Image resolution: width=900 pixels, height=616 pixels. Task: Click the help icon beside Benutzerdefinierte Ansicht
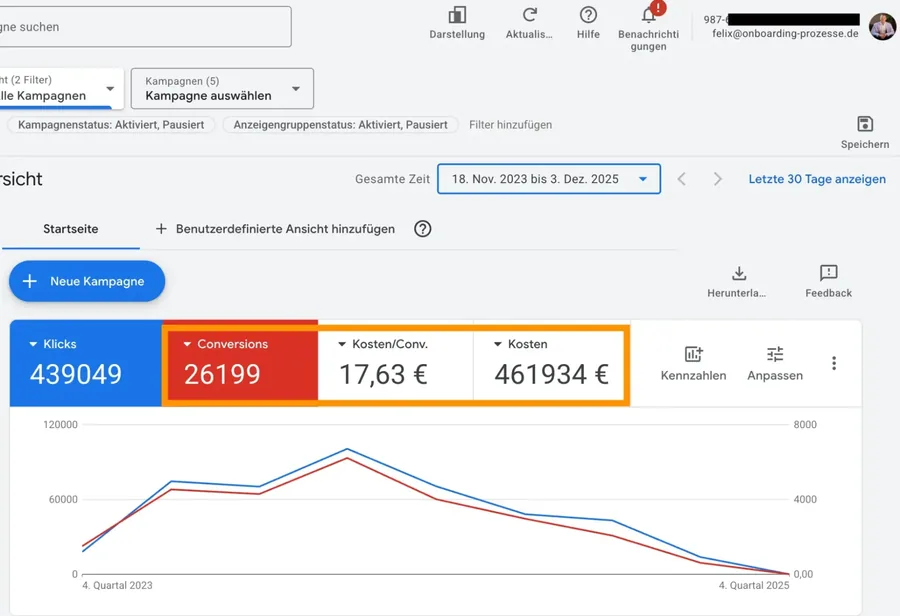(422, 229)
